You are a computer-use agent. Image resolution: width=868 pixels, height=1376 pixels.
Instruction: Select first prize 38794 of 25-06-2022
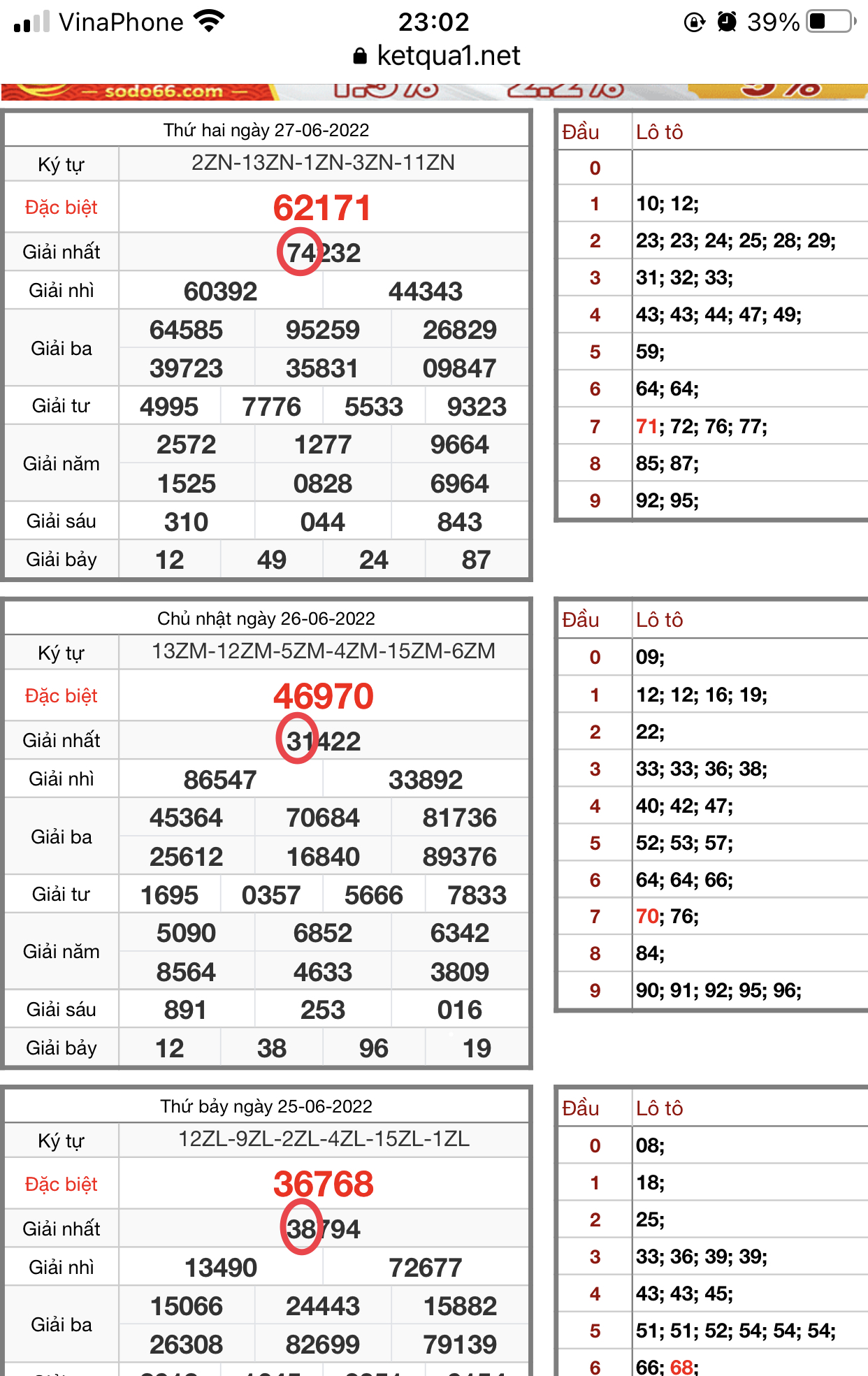pos(324,1229)
